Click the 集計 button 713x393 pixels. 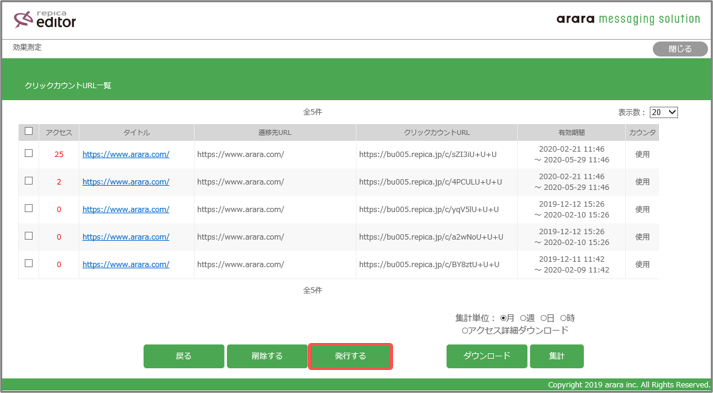[x=557, y=356]
